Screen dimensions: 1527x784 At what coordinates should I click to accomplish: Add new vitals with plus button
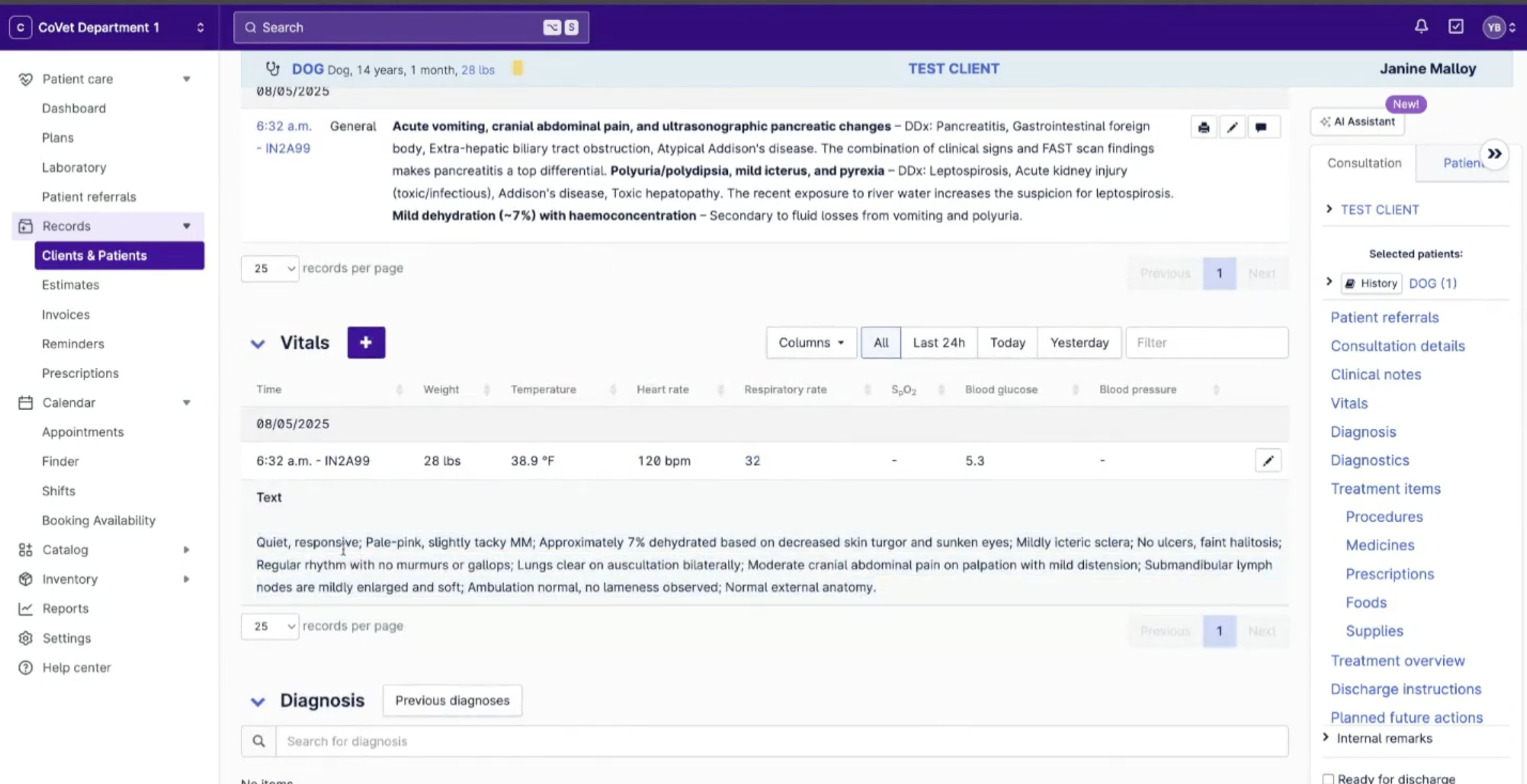coord(366,342)
